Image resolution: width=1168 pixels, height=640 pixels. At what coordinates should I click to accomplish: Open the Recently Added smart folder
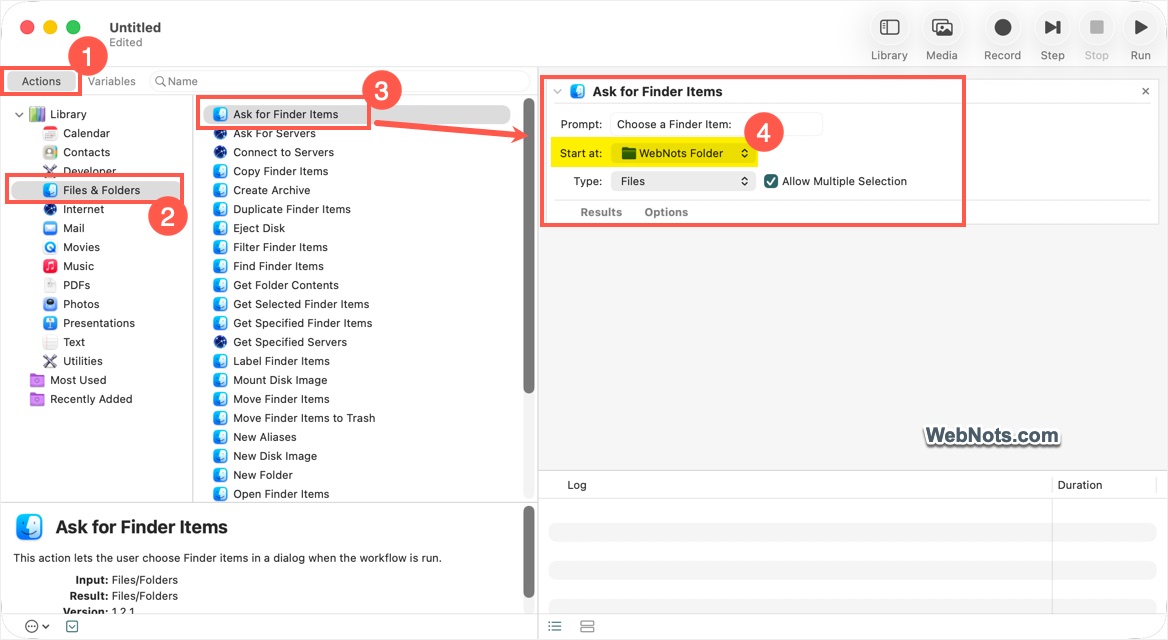coord(90,399)
